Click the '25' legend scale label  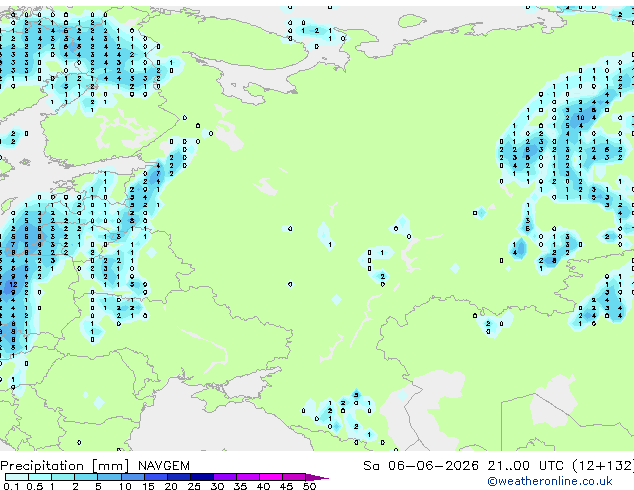click(x=194, y=486)
